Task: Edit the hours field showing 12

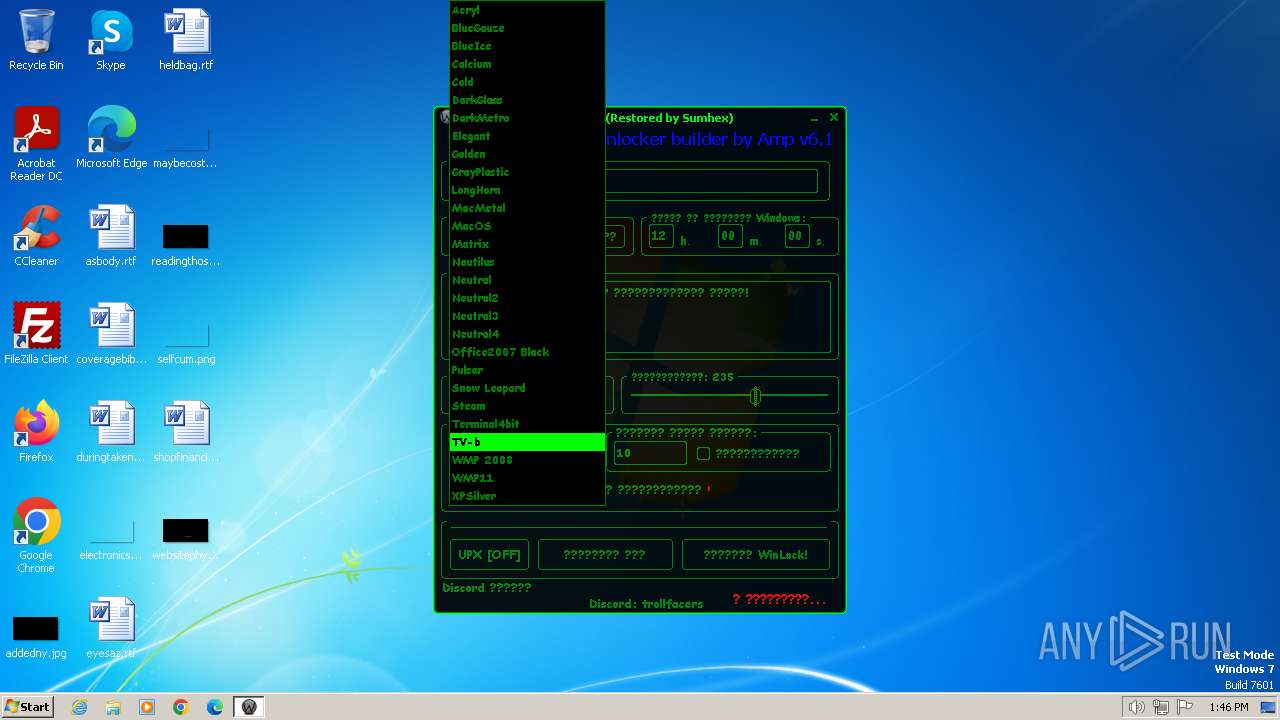Action: (660, 236)
